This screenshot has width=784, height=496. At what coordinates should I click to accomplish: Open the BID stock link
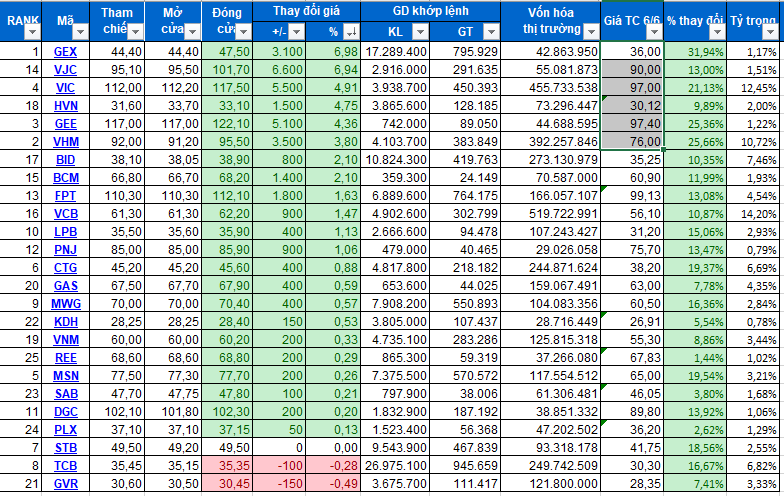click(66, 160)
